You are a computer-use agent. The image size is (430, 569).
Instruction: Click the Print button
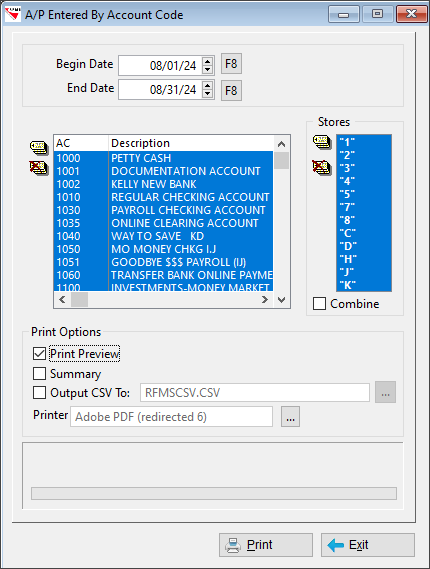click(266, 545)
